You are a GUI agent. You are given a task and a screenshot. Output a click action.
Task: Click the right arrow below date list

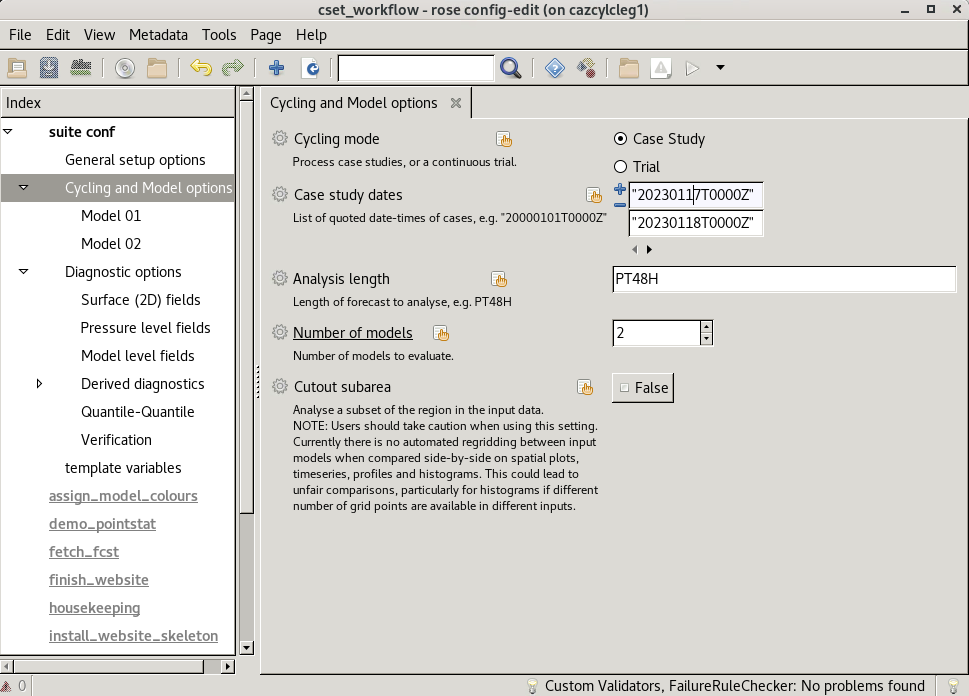[x=649, y=250]
